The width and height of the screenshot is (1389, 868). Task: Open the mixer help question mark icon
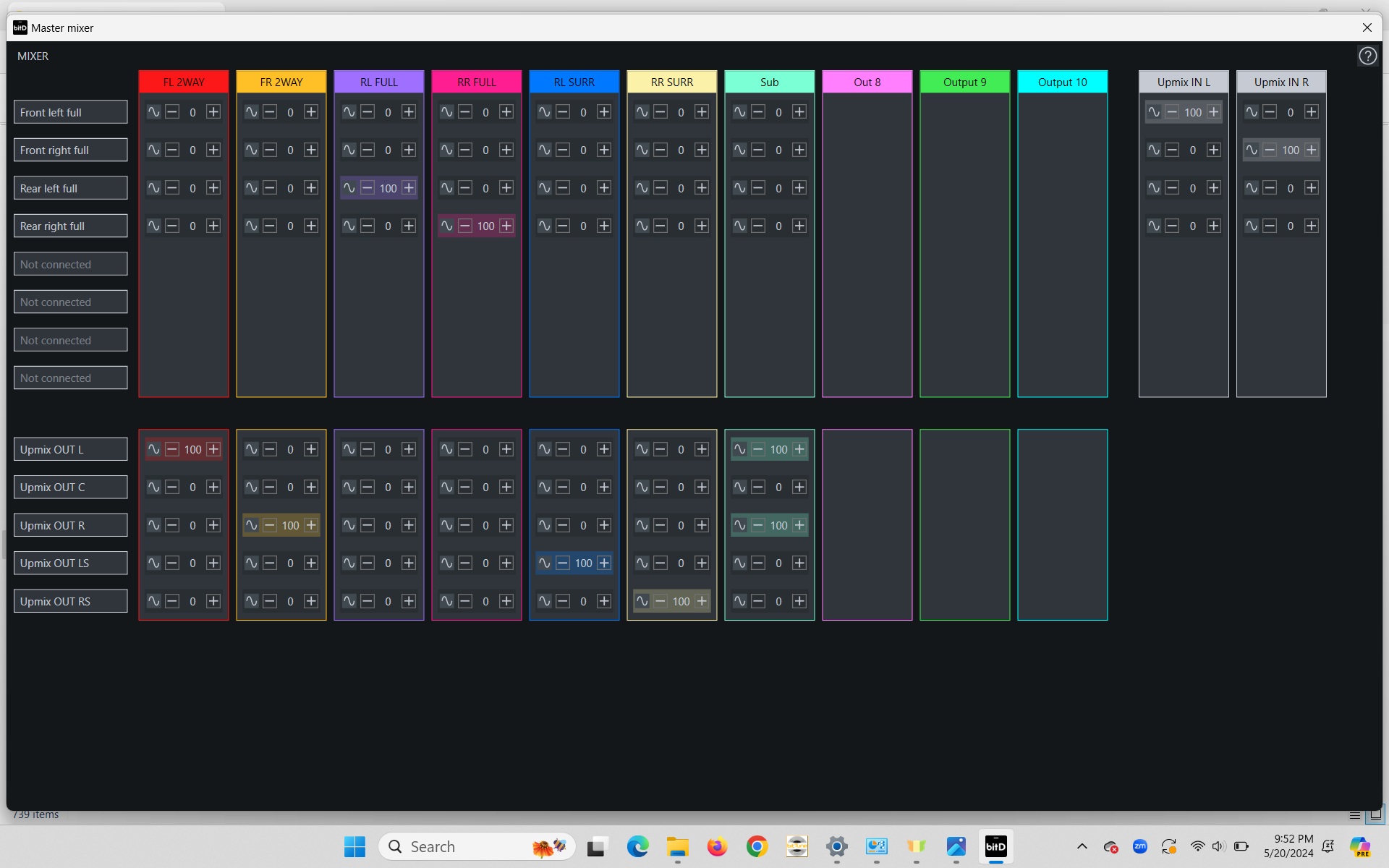click(1367, 56)
